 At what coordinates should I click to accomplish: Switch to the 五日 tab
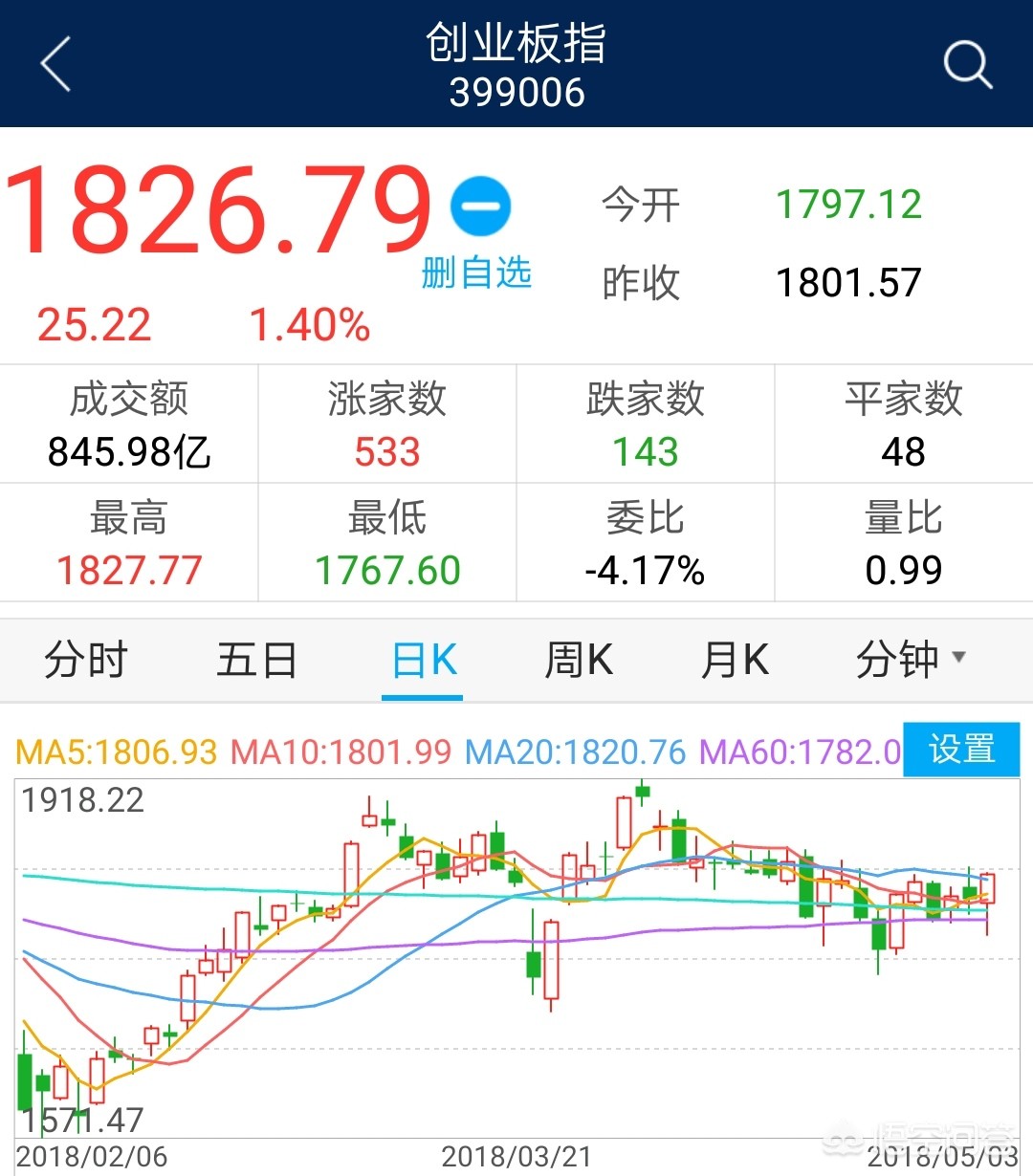(255, 660)
